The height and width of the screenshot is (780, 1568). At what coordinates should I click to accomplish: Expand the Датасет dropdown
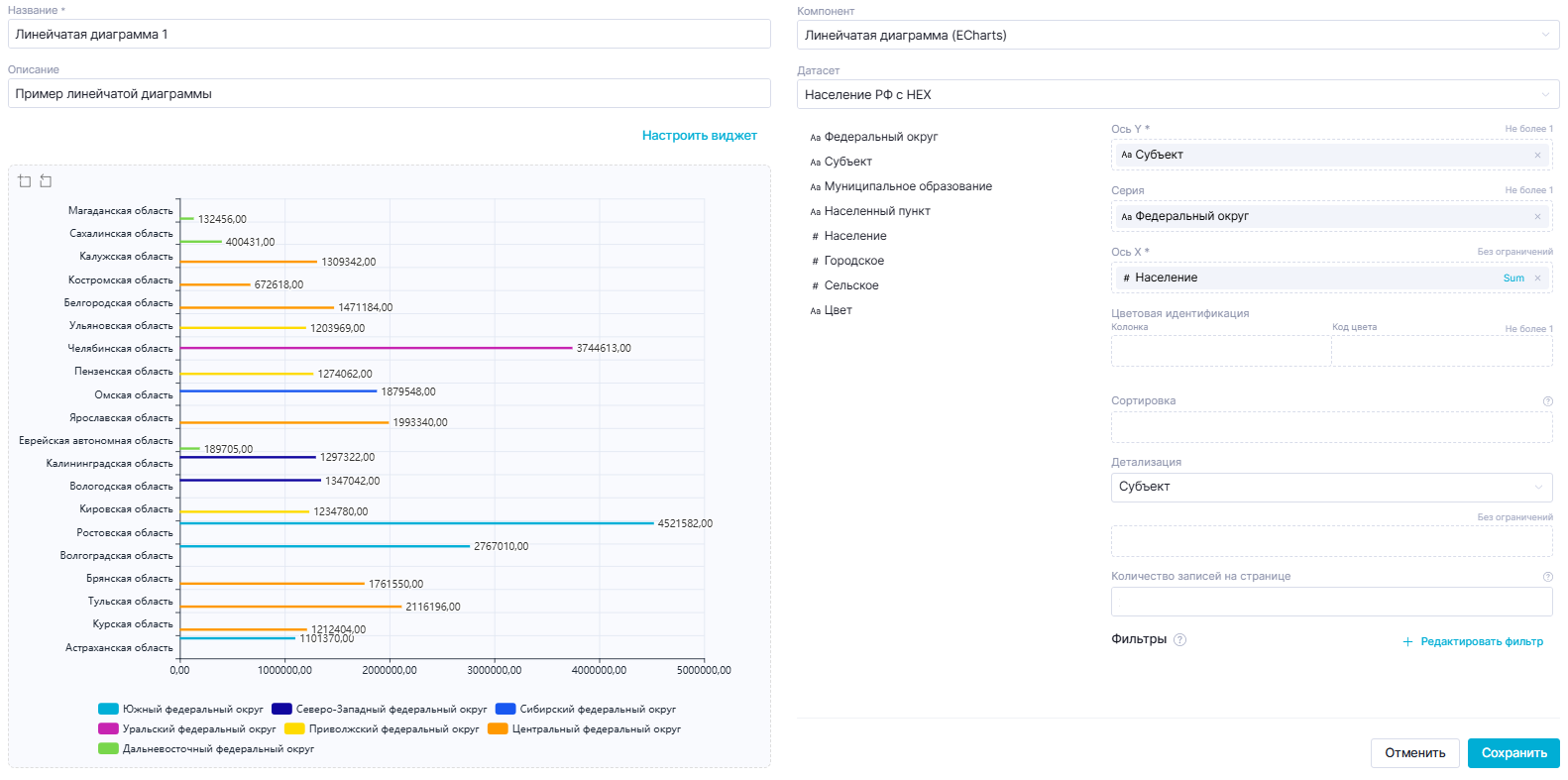1177,94
